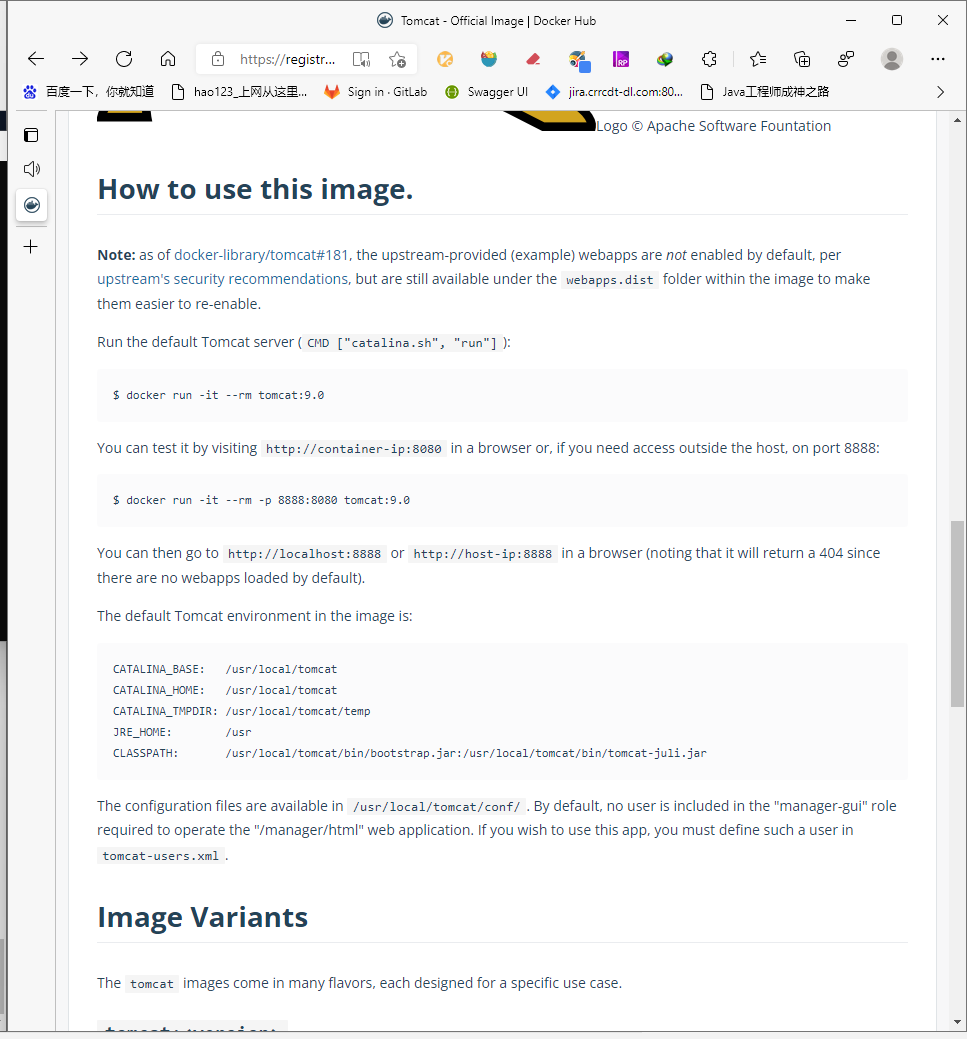
Task: Refresh the Docker Hub page
Action: [124, 59]
